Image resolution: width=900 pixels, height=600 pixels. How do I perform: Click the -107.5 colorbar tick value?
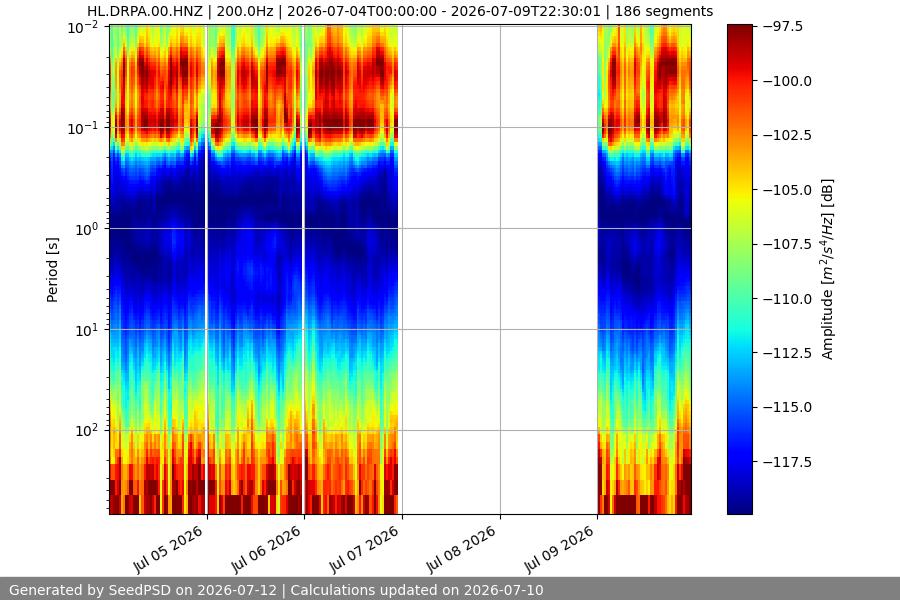[788, 244]
